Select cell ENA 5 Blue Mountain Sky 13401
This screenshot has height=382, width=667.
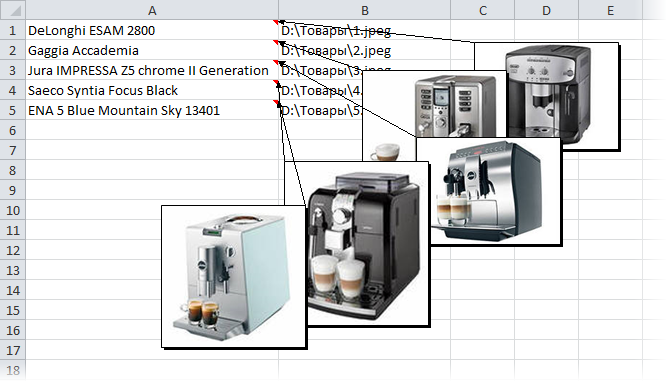[x=152, y=110]
